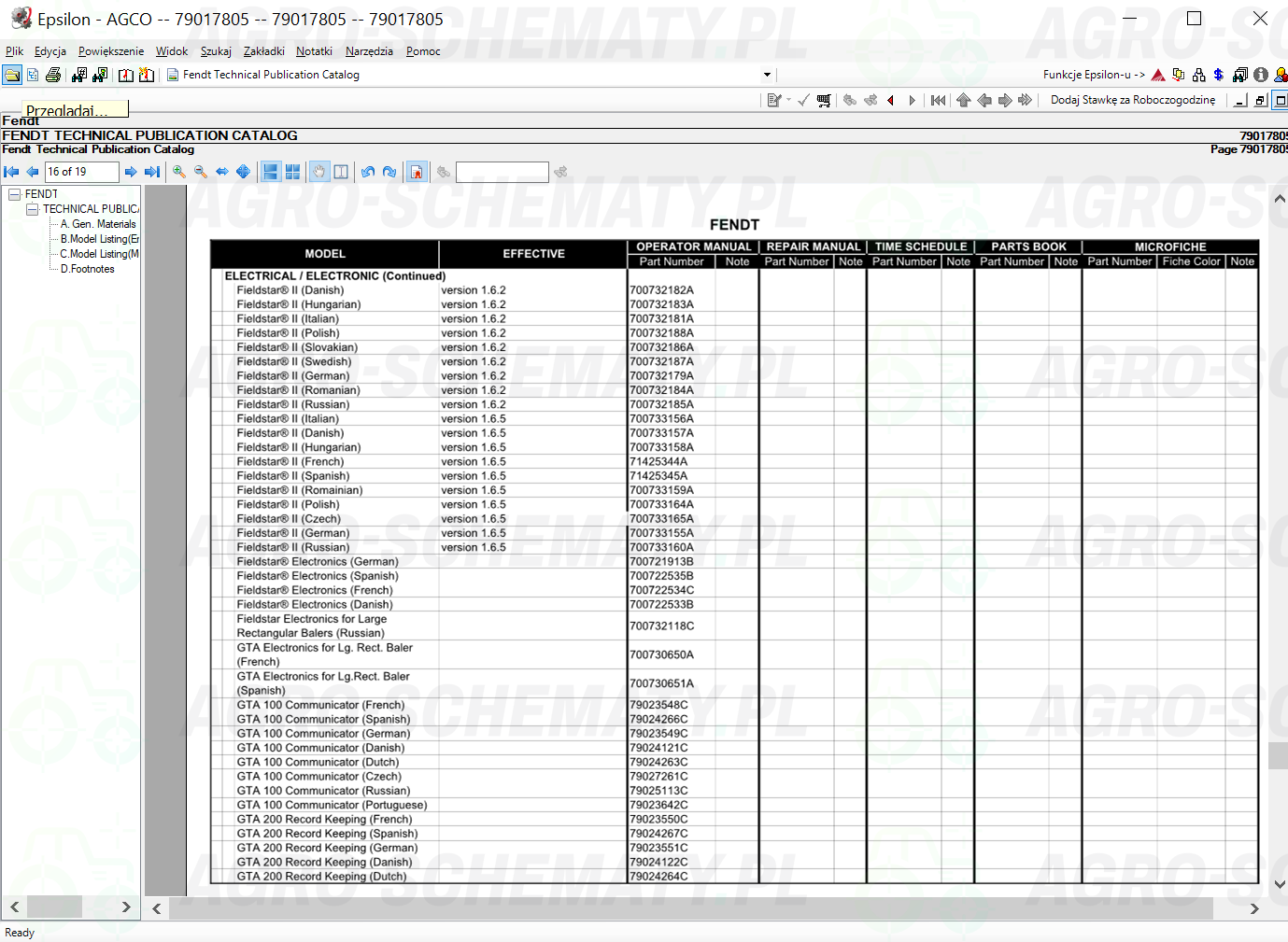Click the first binoculars search icon
The image size is (1288, 942).
pos(79,75)
